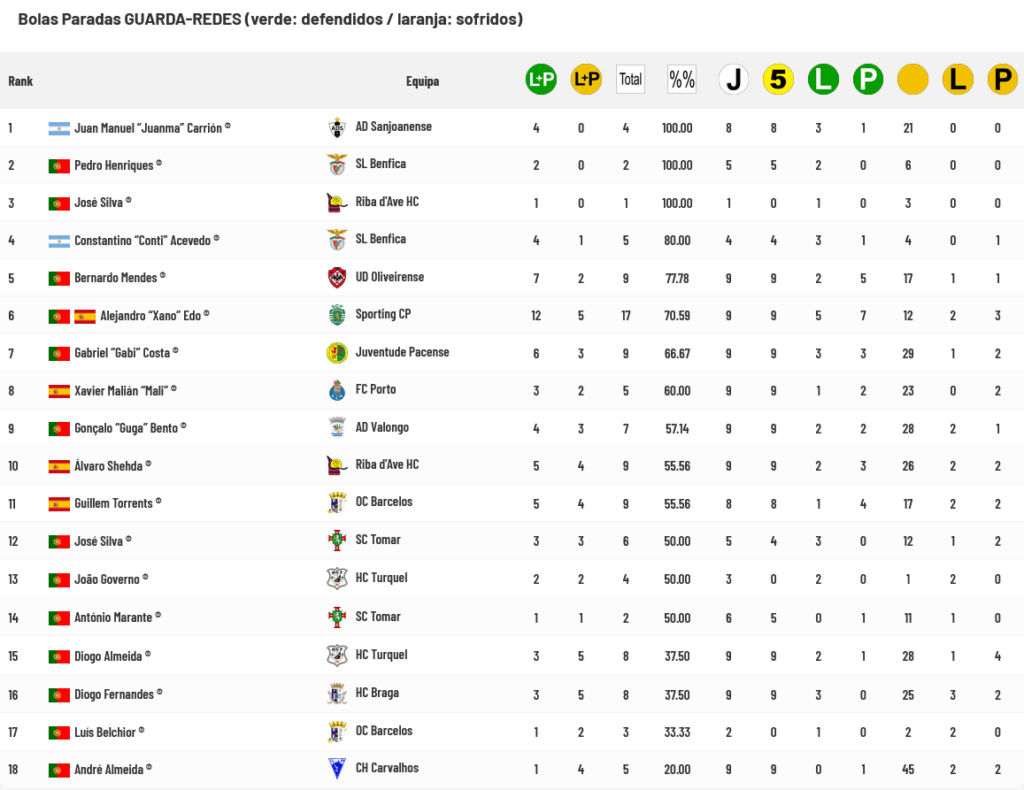The width and height of the screenshot is (1024, 790).
Task: Click the green L+P column header icon
Action: [541, 79]
